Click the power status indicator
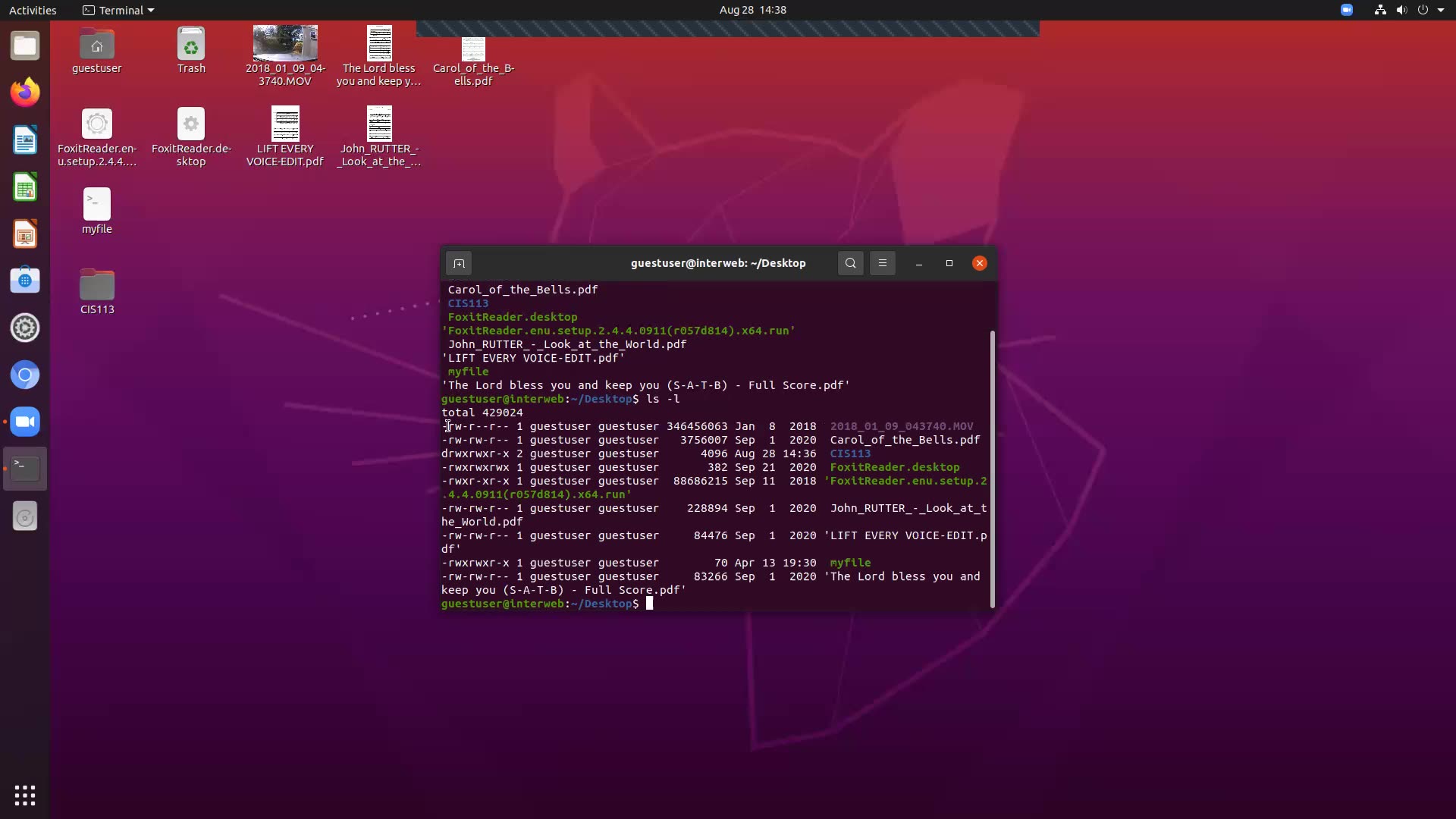 click(x=1424, y=10)
